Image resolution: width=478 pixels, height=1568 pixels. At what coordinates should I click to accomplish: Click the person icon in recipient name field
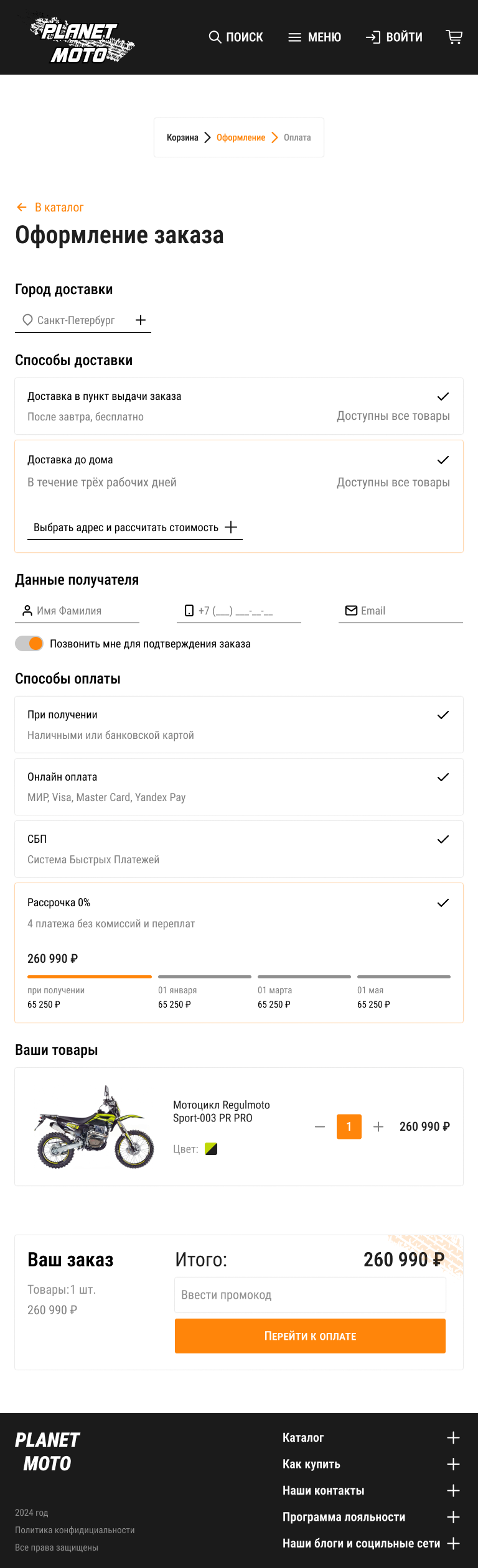(26, 610)
